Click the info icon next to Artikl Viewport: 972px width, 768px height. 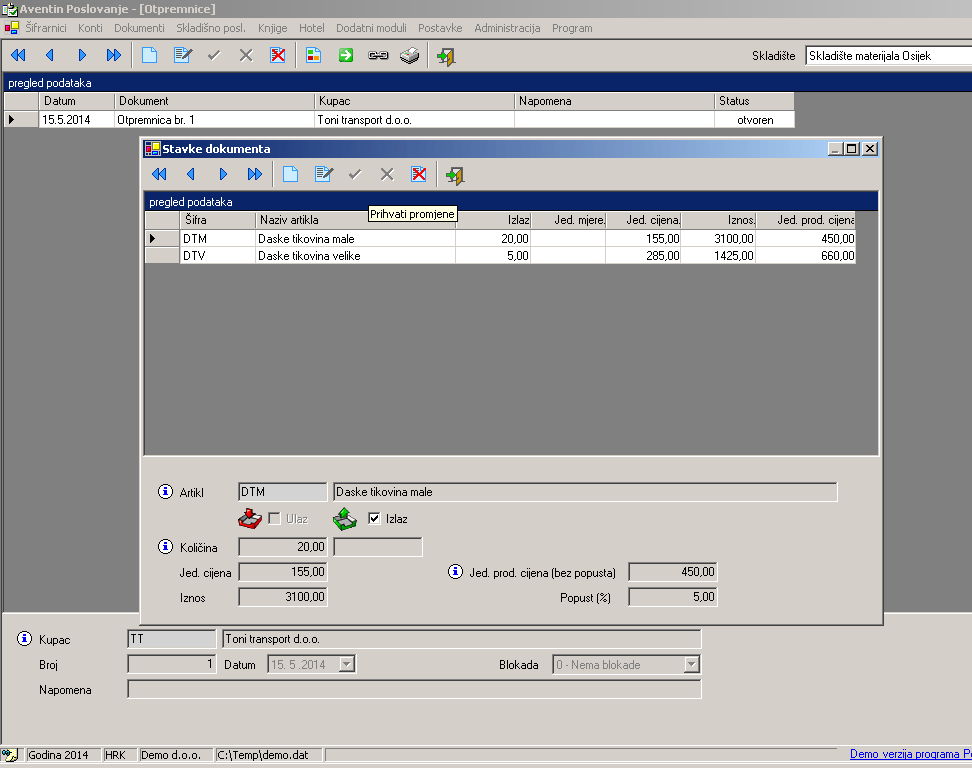coord(166,492)
